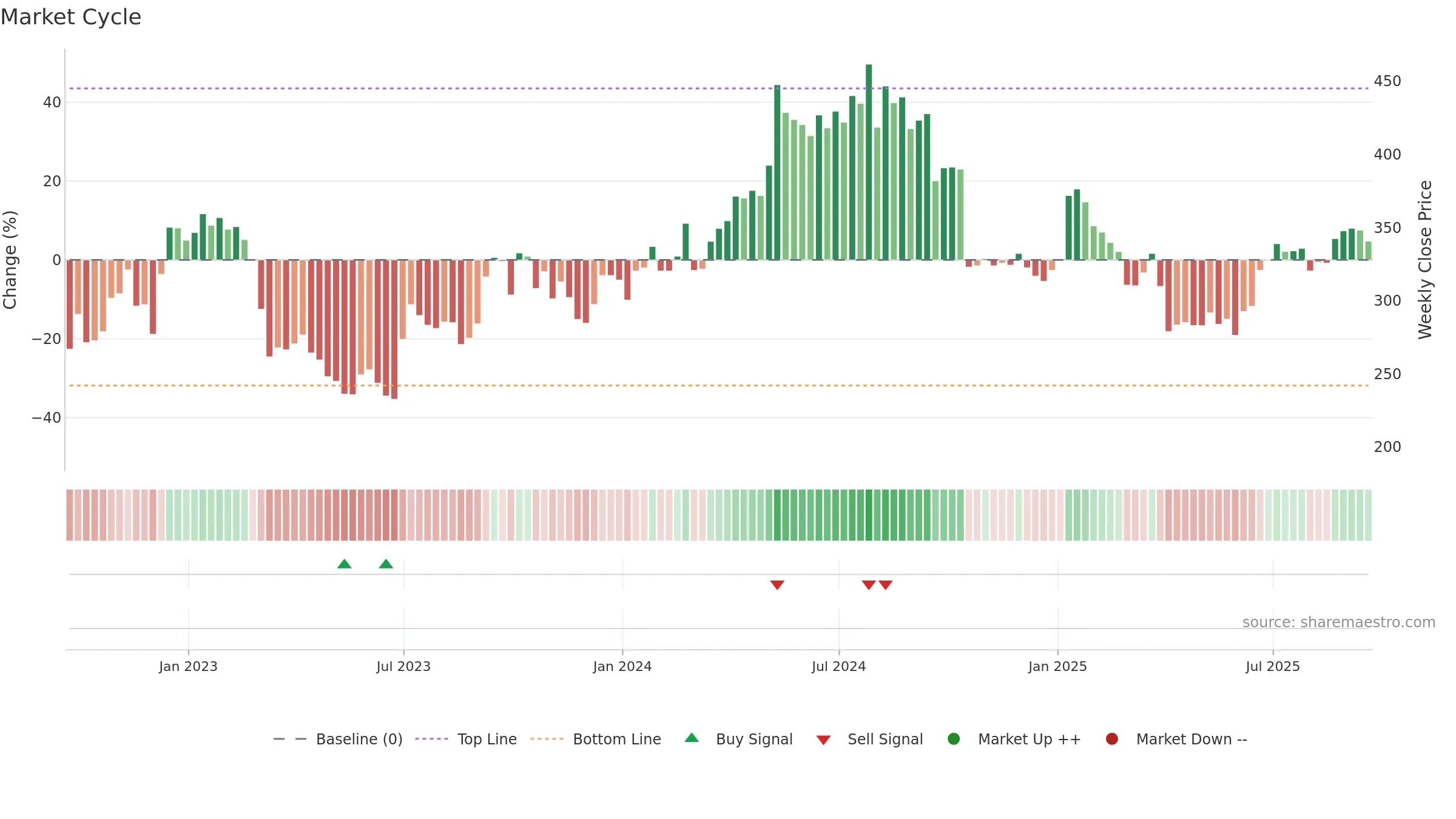The image size is (1456, 819).
Task: Click the 300 price axis tick
Action: point(1387,301)
